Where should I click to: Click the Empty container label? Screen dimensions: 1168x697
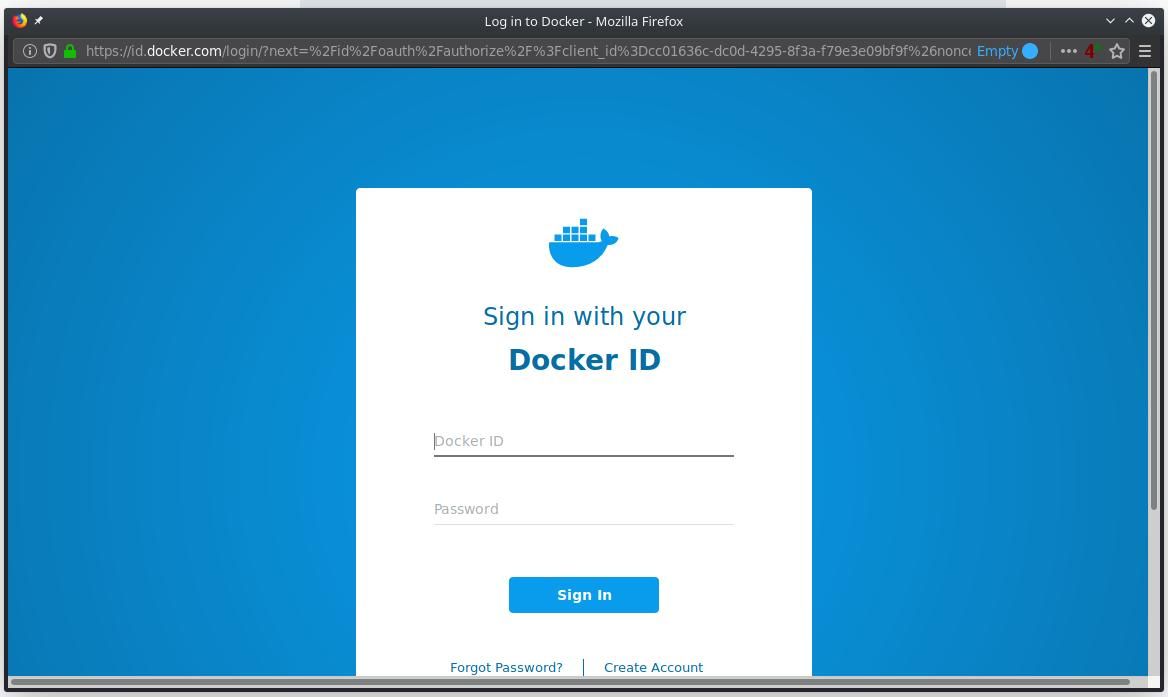997,51
